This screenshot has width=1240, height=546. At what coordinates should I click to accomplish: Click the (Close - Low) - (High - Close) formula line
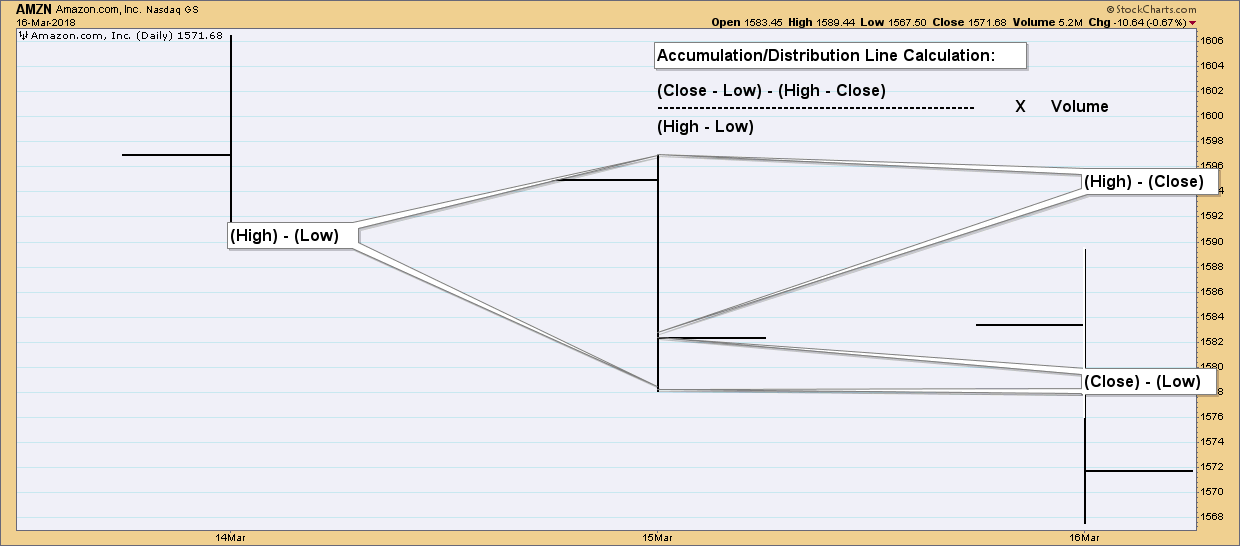pos(771,91)
